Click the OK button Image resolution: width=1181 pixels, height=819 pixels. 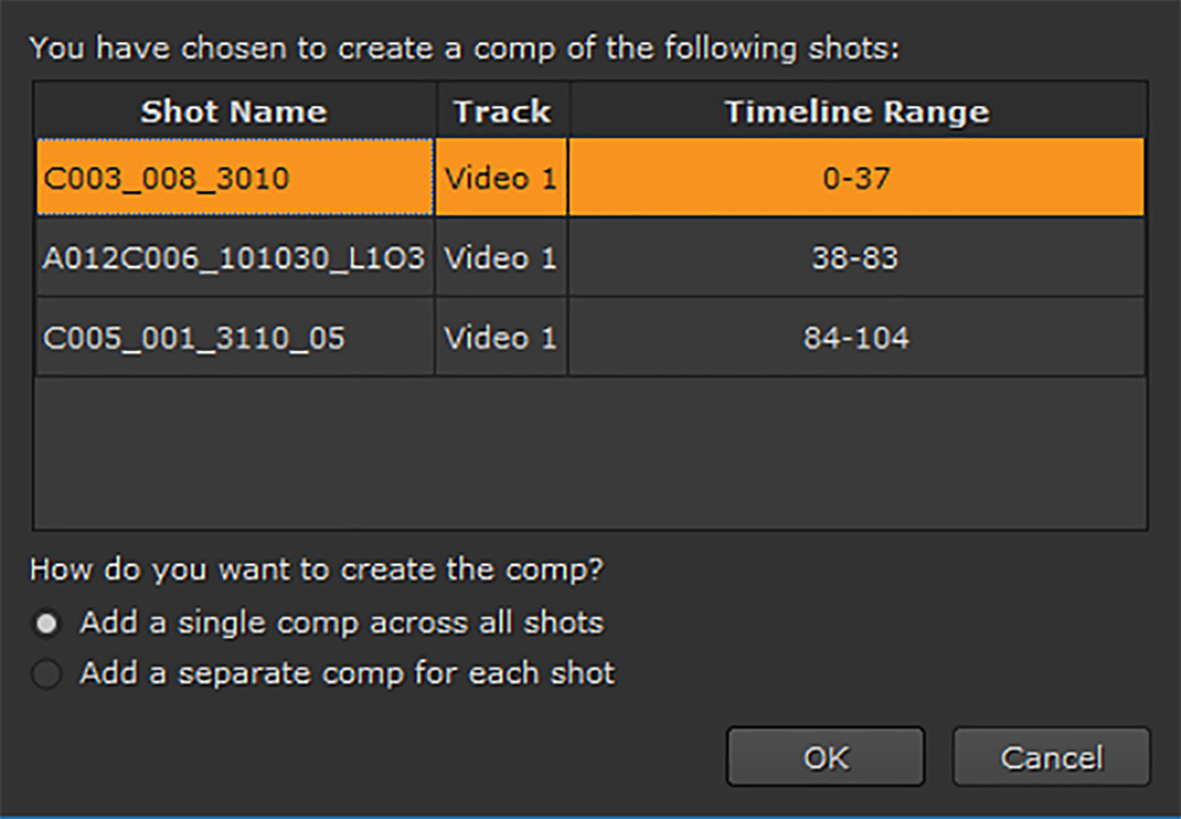pyautogui.click(x=825, y=757)
